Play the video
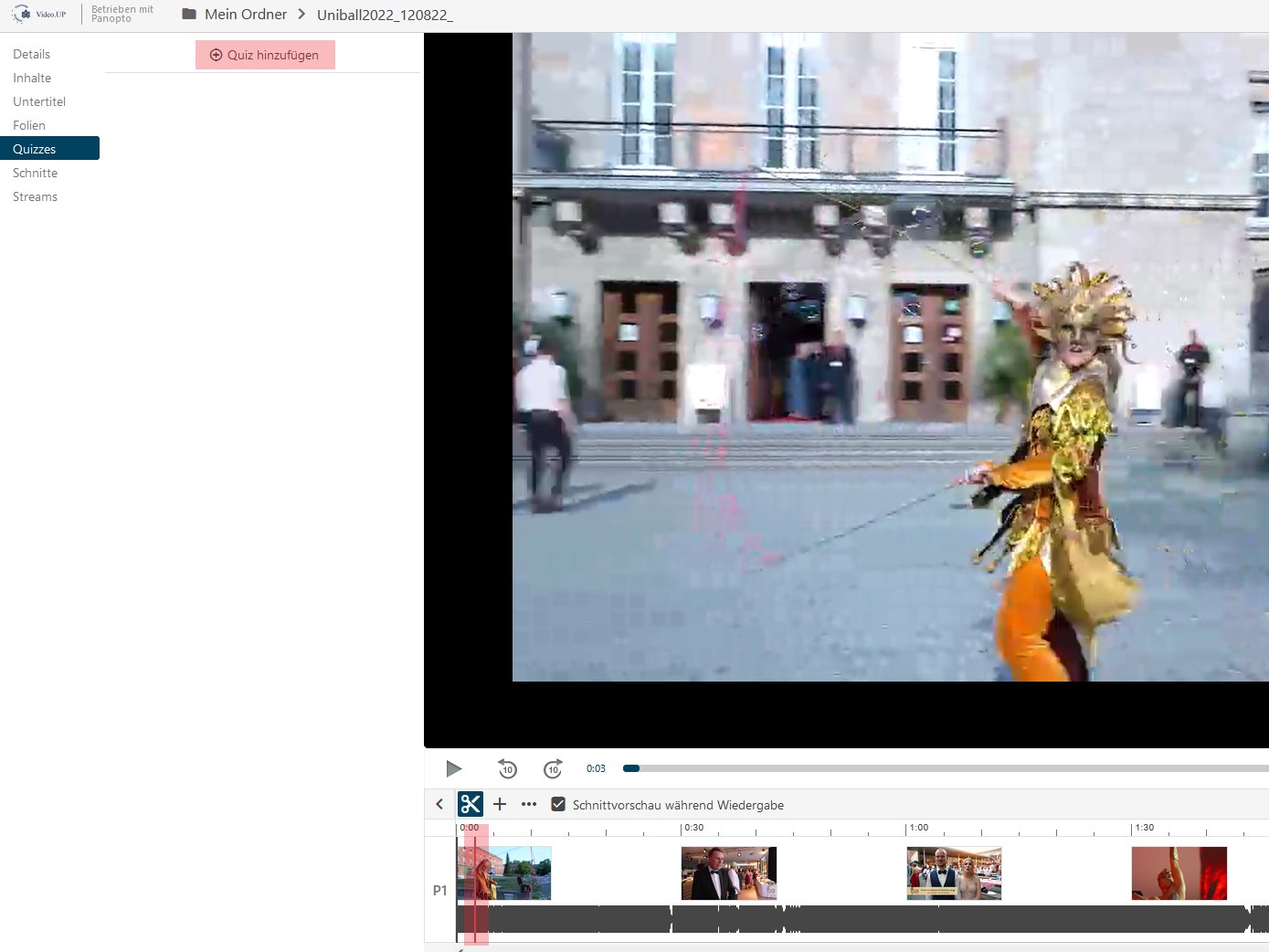The height and width of the screenshot is (952, 1269). [453, 768]
